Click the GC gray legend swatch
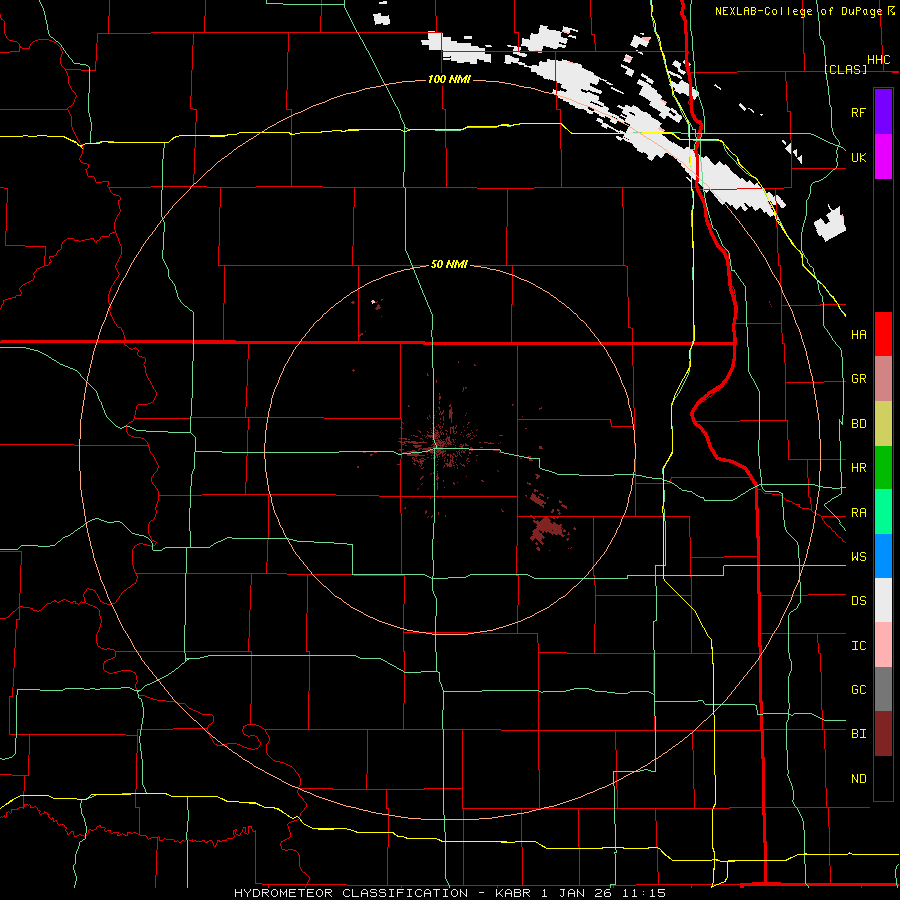This screenshot has width=900, height=900. 883,689
